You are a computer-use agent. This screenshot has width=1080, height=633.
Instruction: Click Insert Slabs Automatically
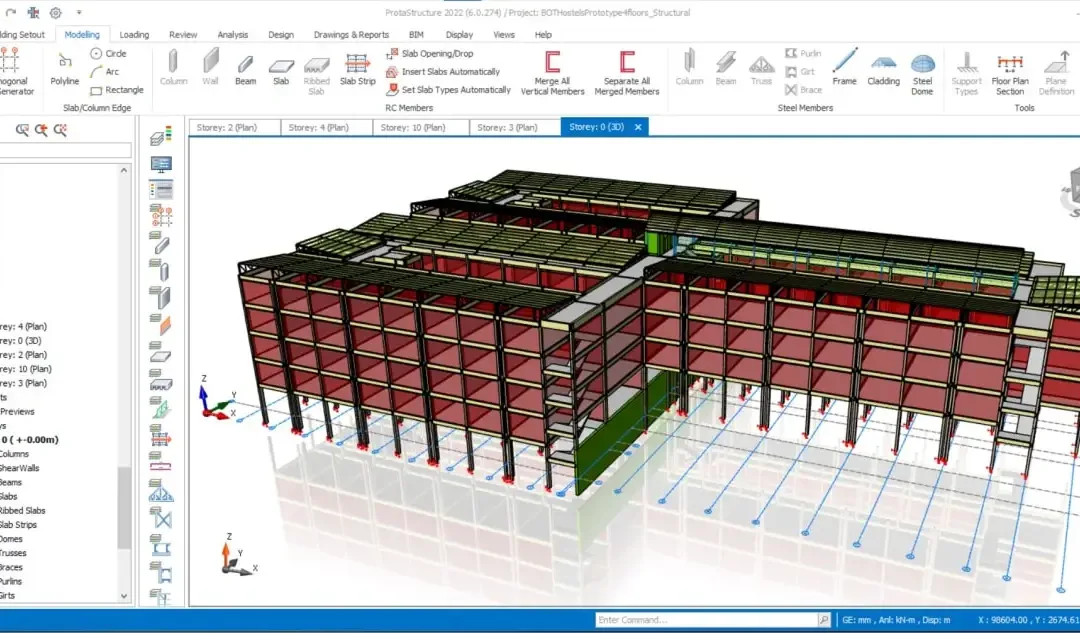tap(444, 72)
